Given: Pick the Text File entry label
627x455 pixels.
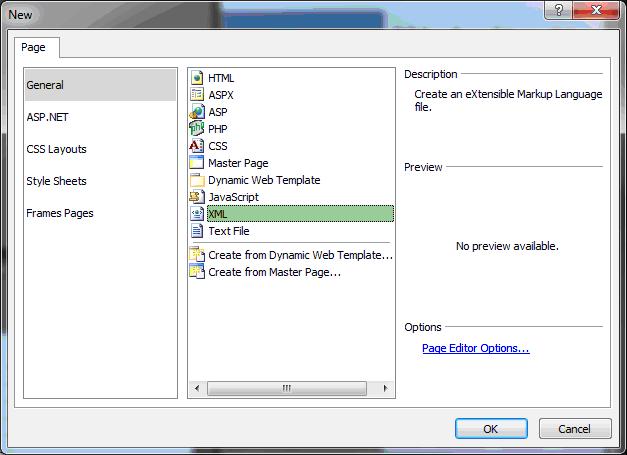Looking at the screenshot, I should (x=229, y=231).
